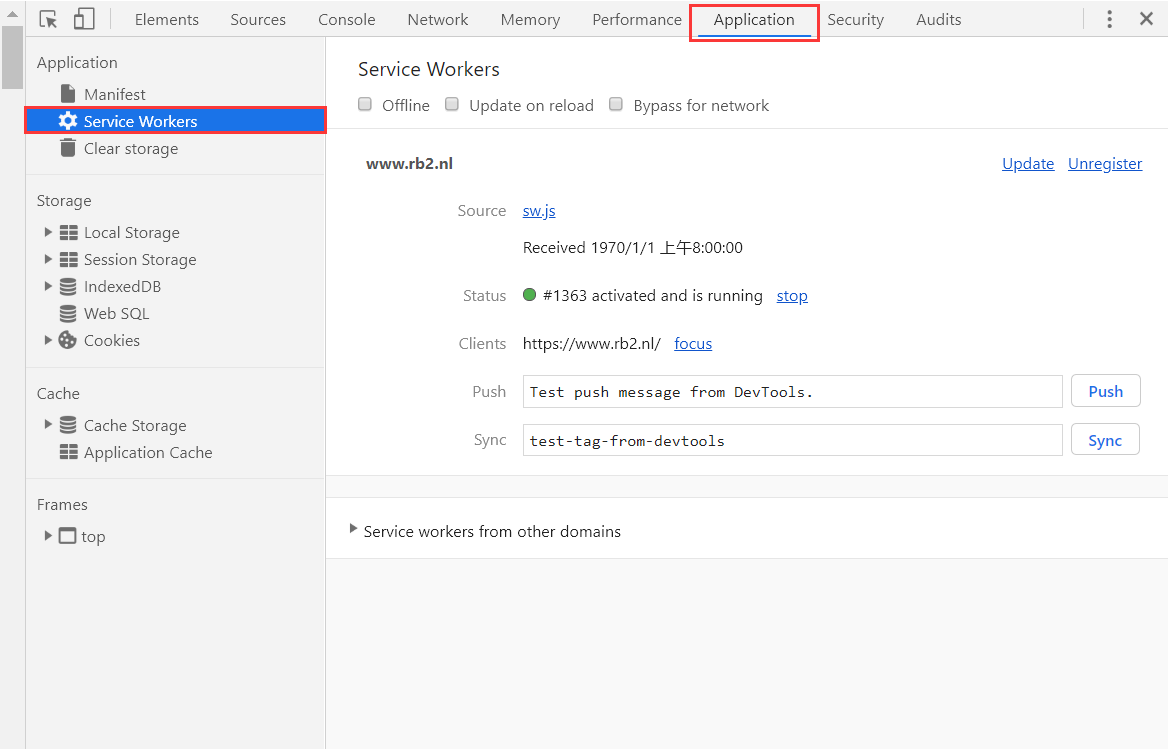Click the Sync button

tap(1105, 439)
